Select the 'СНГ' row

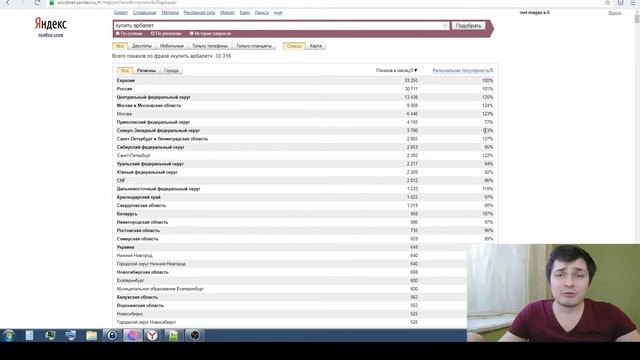(x=305, y=180)
